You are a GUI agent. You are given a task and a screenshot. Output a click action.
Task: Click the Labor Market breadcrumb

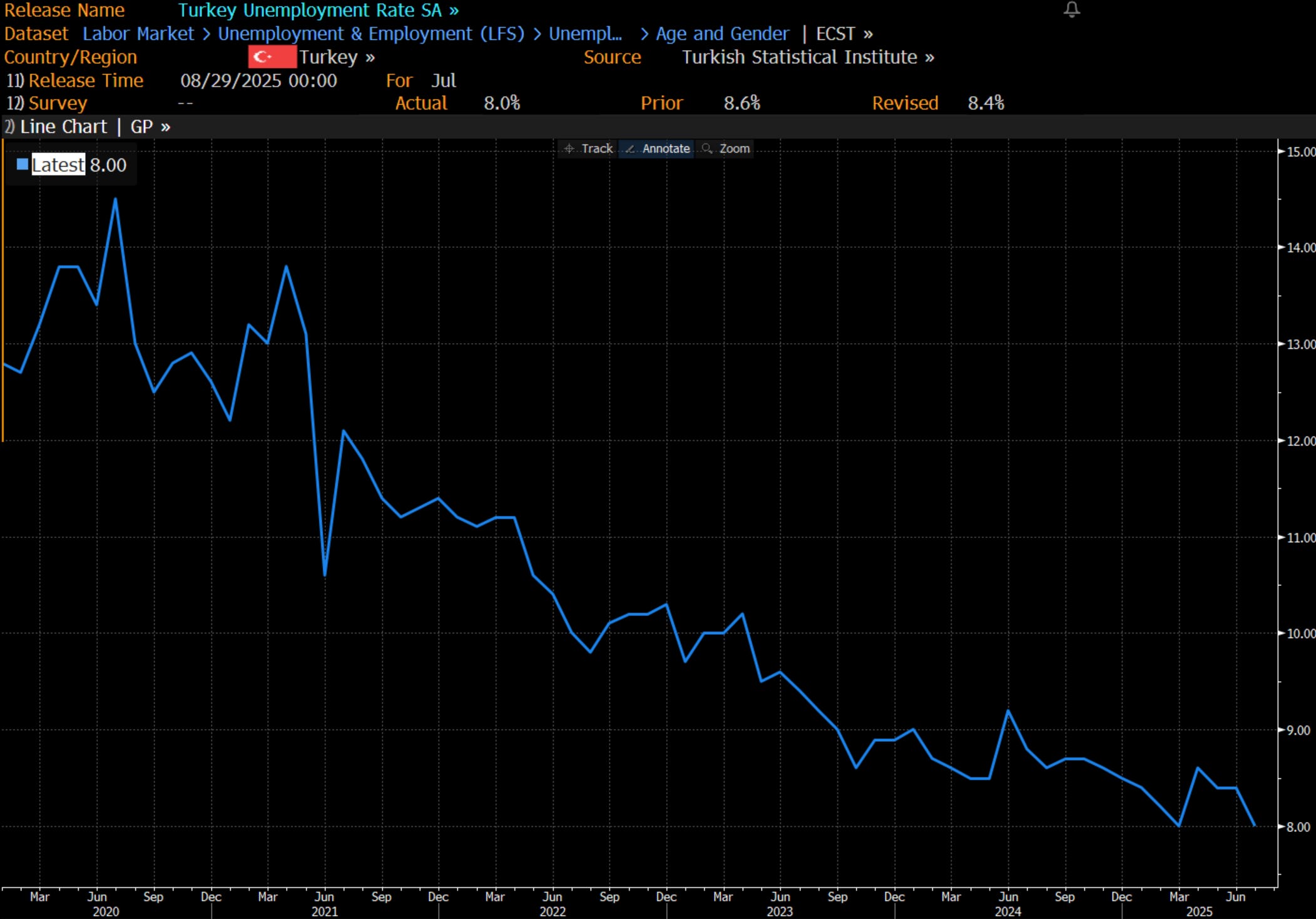pos(138,34)
